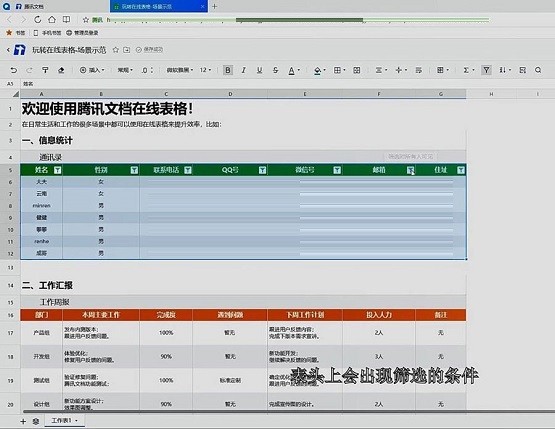Toggle strikethrough formatting
Screen dimensions: 555x429
pyautogui.click(x=275, y=70)
